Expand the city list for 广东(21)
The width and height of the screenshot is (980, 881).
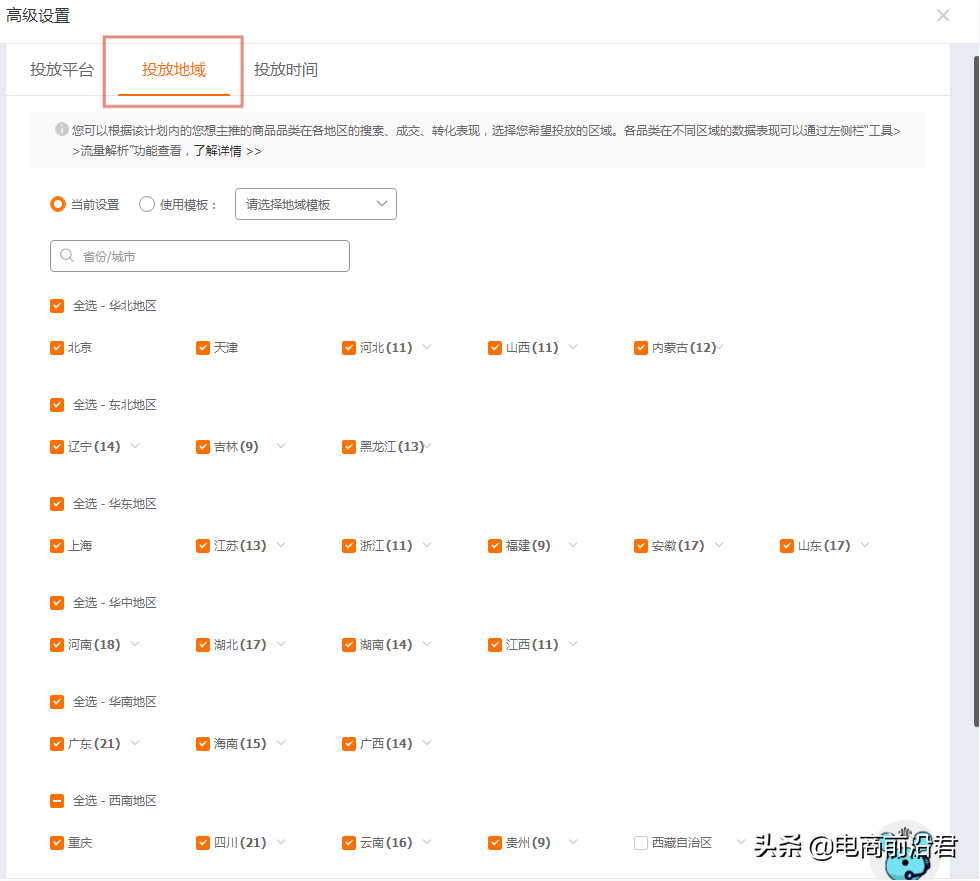(135, 743)
